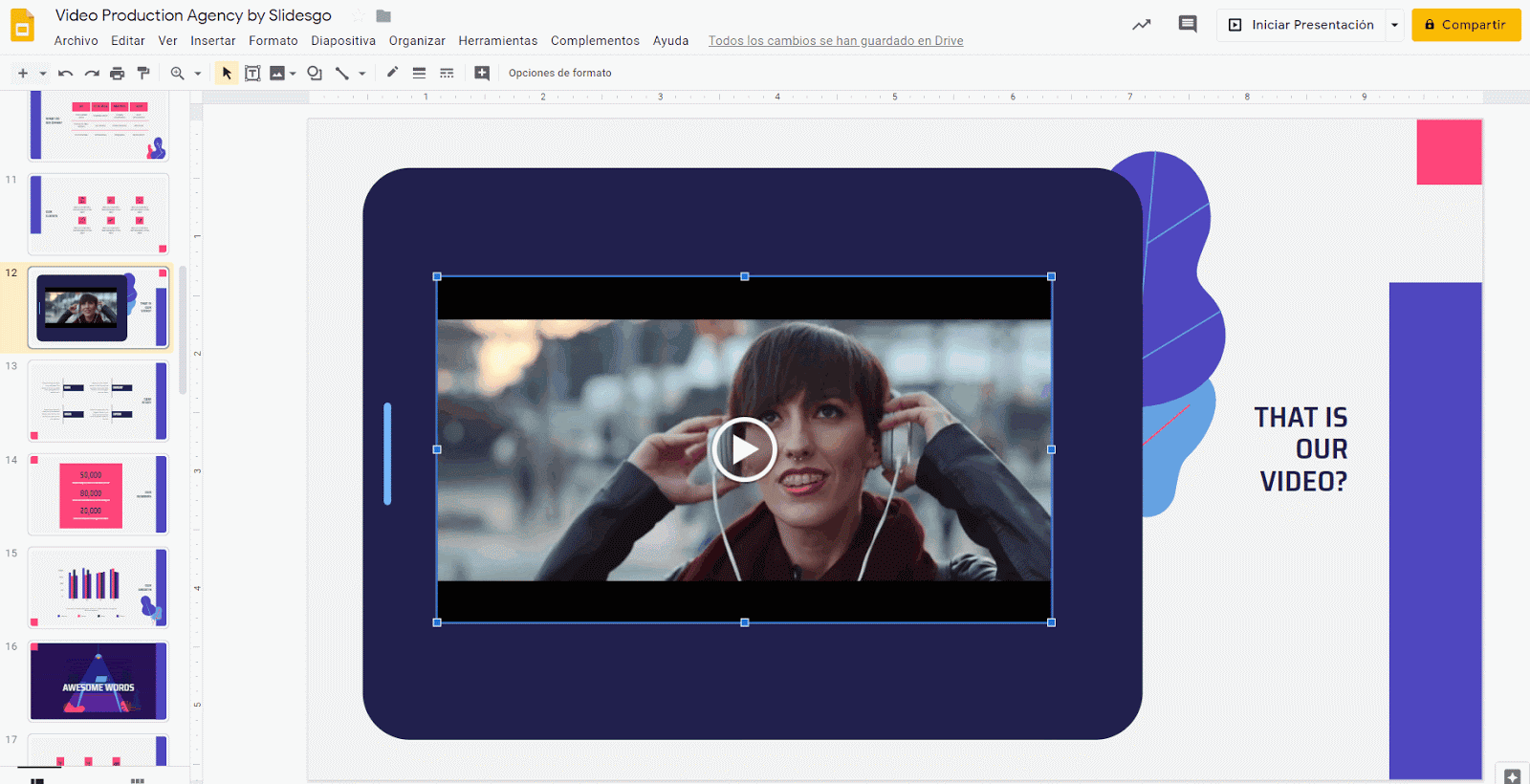Open the Insertar menu
Image resolution: width=1530 pixels, height=784 pixels.
point(213,41)
